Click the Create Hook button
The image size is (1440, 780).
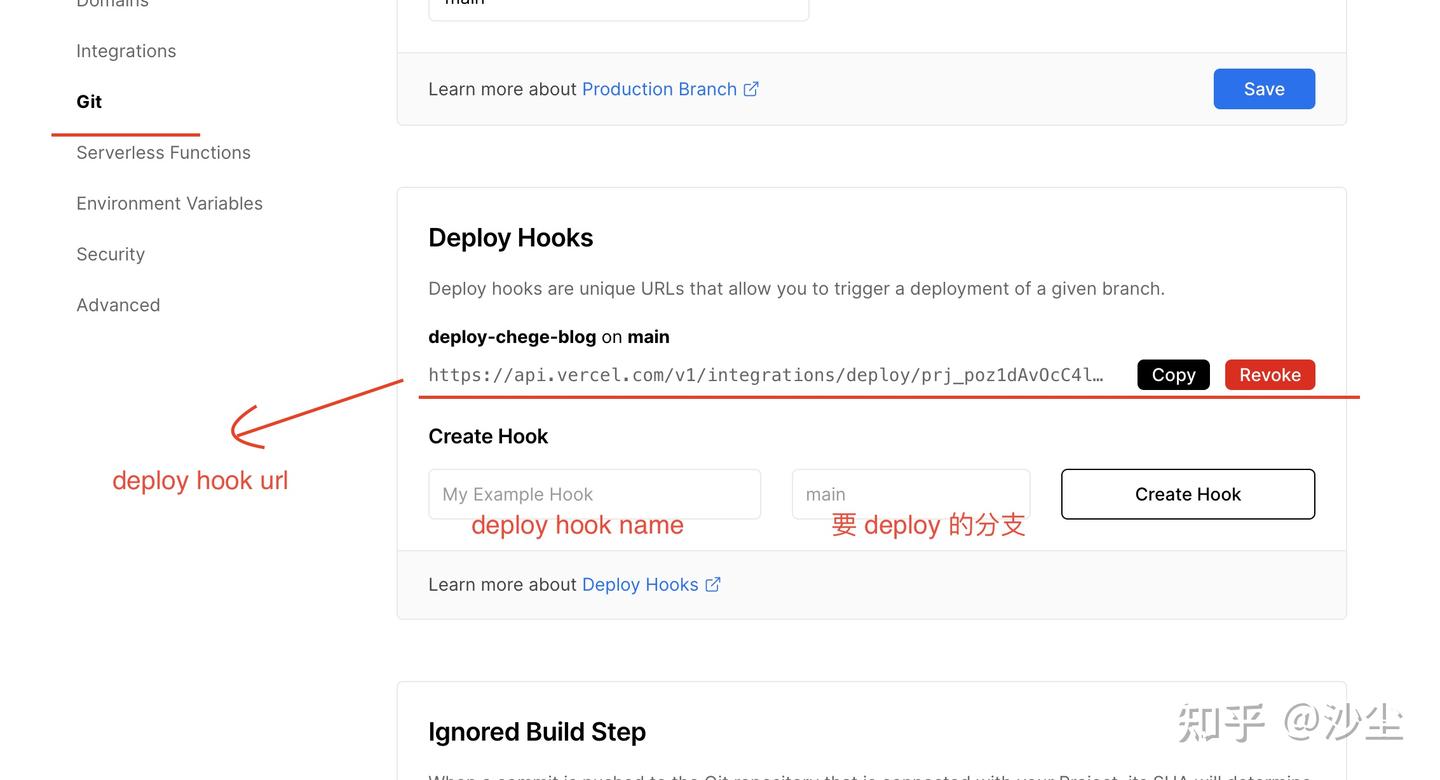pos(1187,494)
